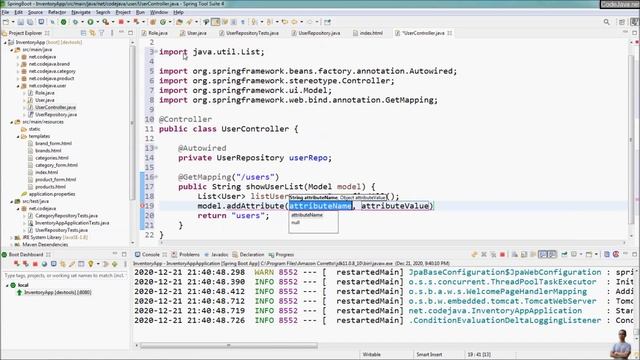Click Link with Editor icon in Project Explorer
This screenshot has width=640, height=360.
point(93,33)
